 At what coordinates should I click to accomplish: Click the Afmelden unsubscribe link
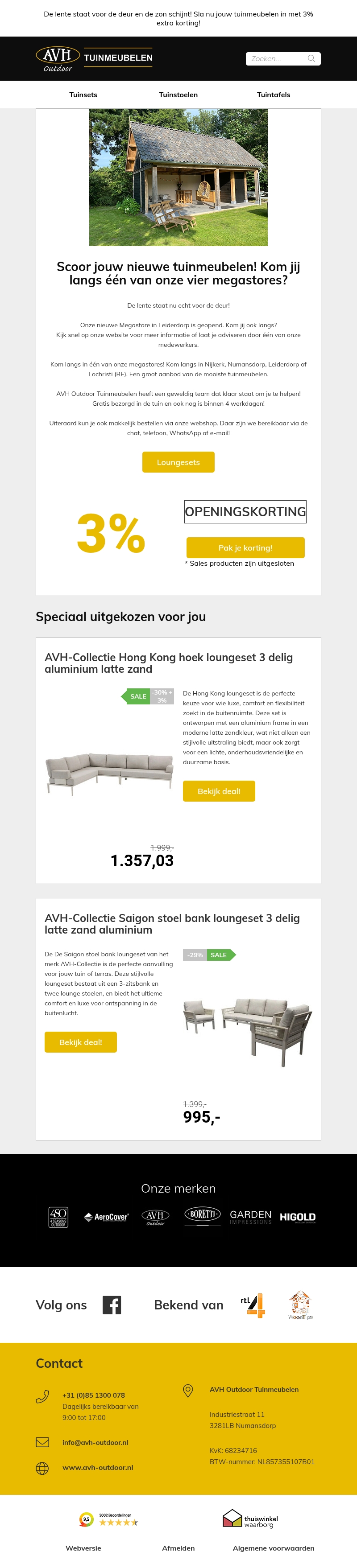178,1548
